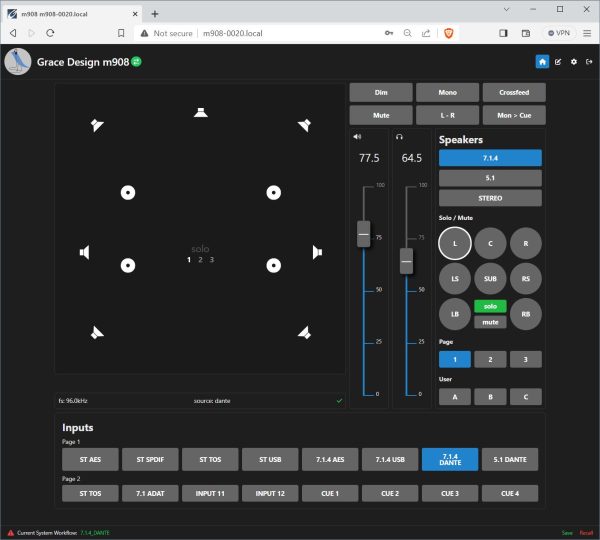This screenshot has width=600, height=540.
Task: Go to home view via house icon
Action: click(x=542, y=62)
